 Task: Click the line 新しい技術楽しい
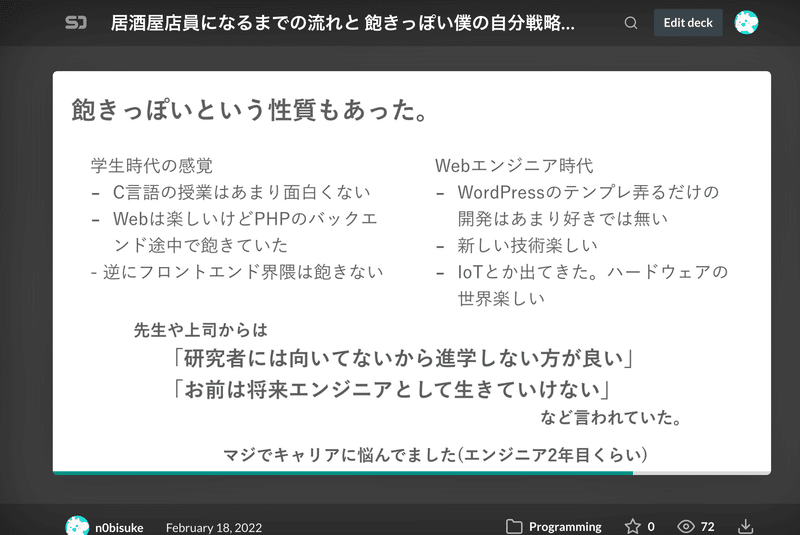527,245
